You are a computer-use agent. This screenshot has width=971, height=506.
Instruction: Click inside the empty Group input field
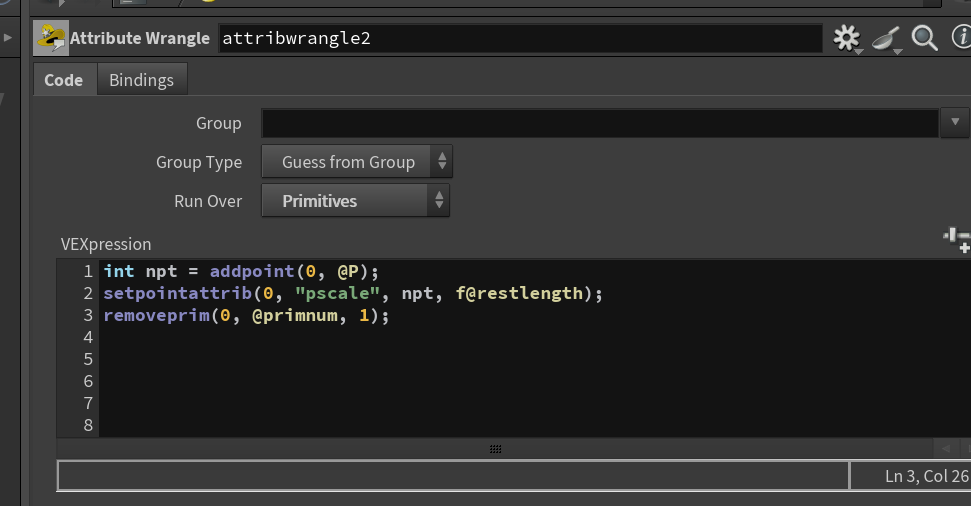click(x=599, y=123)
